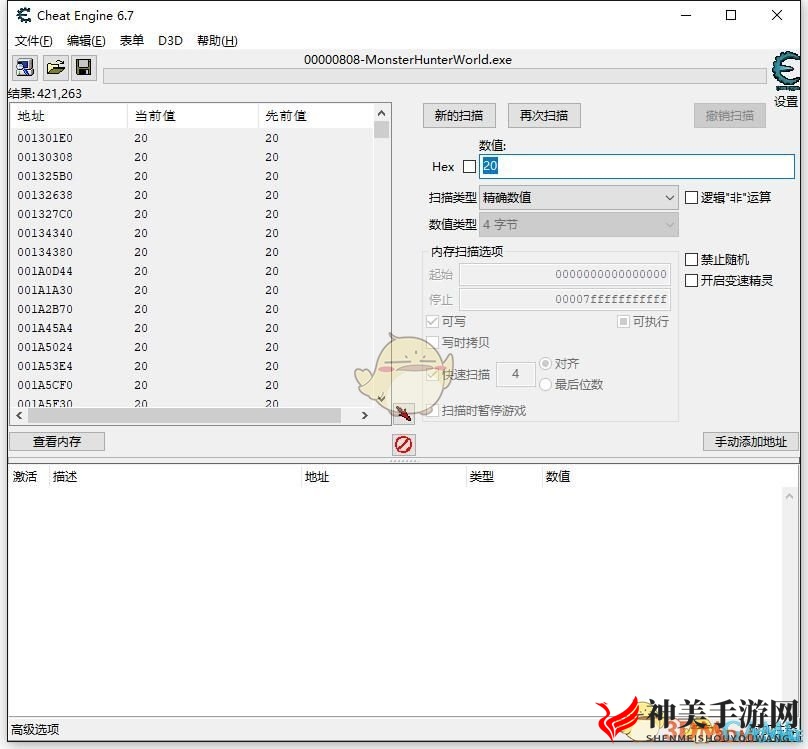
Task: Click the fast scan alignment value field
Action: pyautogui.click(x=516, y=374)
